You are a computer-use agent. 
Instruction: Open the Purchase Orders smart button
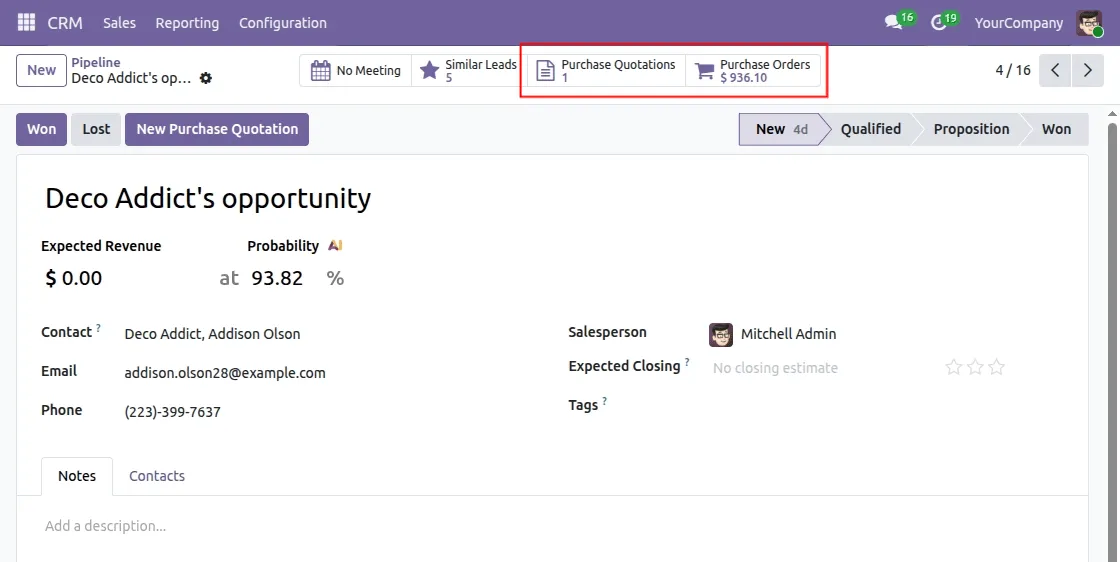click(x=753, y=70)
